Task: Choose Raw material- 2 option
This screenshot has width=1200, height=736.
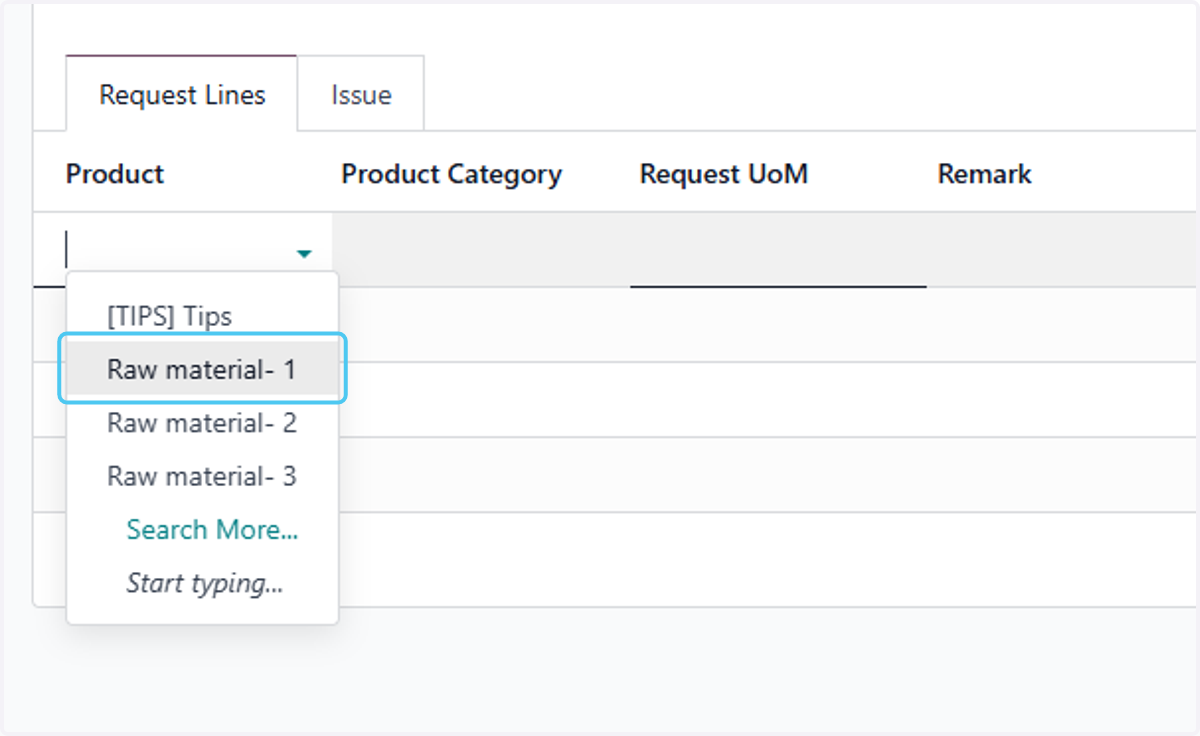Action: coord(202,423)
